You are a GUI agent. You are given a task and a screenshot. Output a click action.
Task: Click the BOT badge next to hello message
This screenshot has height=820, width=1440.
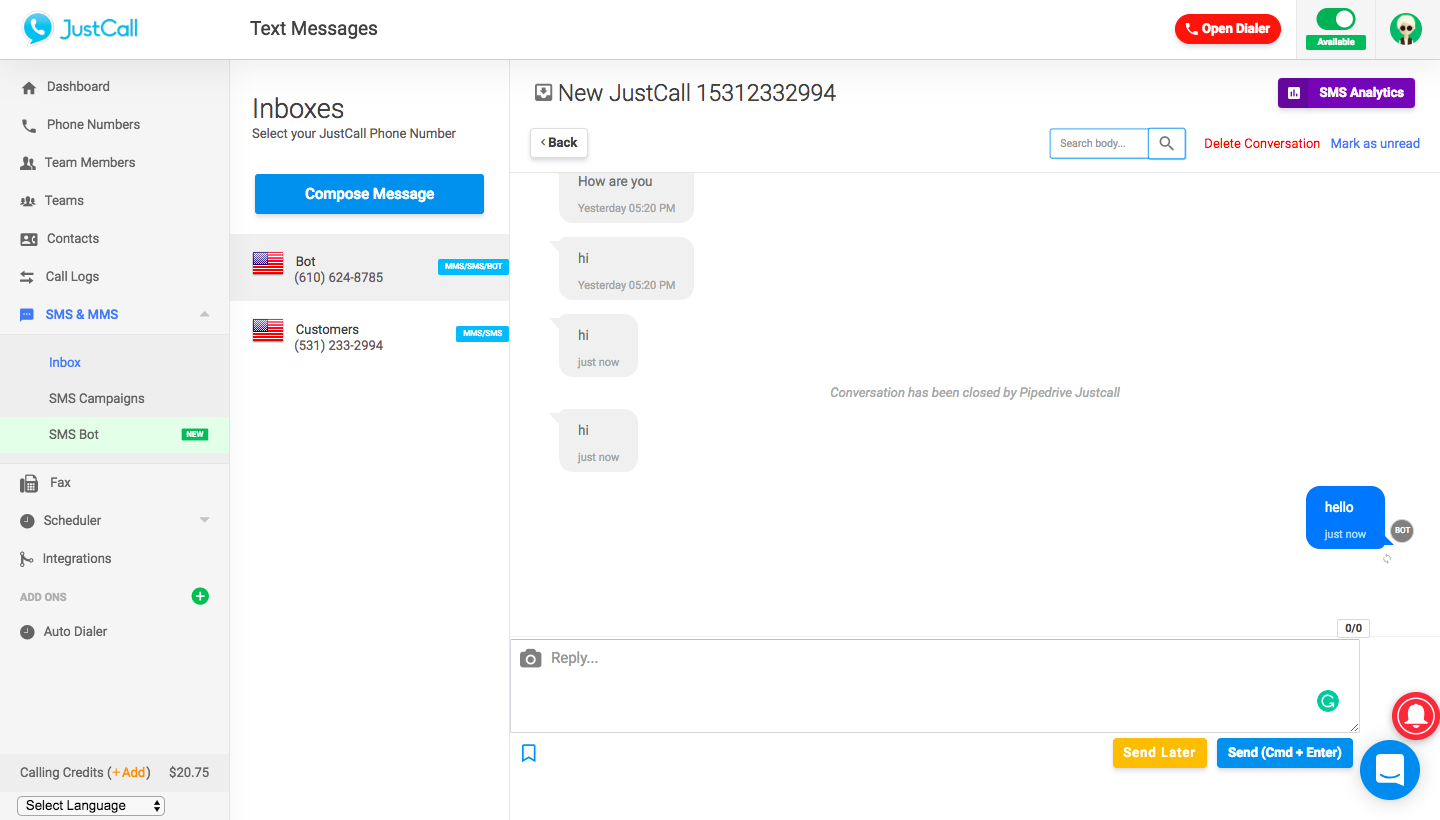(1402, 530)
